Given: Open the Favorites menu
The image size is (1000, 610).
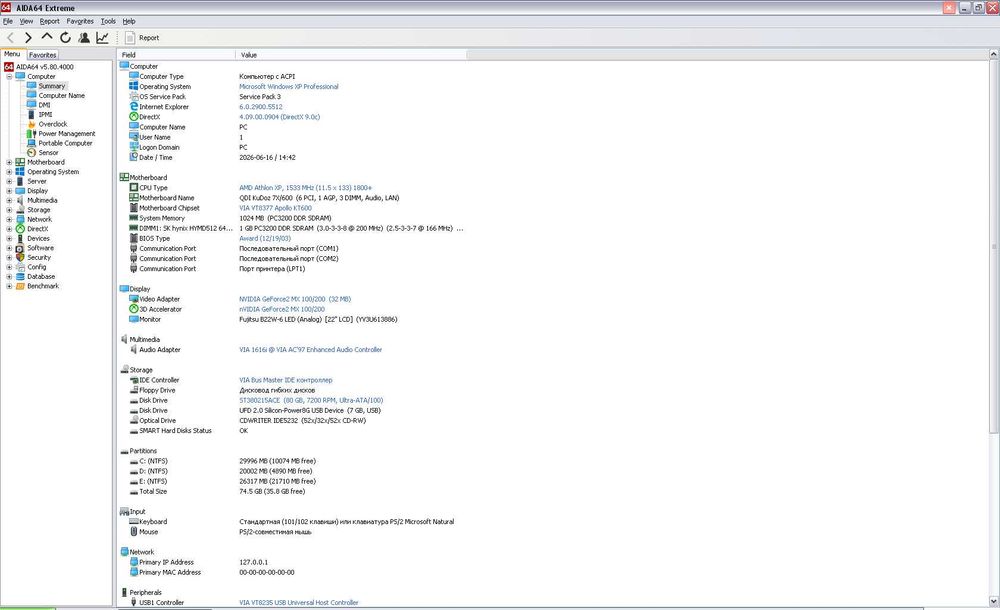Looking at the screenshot, I should (x=80, y=21).
